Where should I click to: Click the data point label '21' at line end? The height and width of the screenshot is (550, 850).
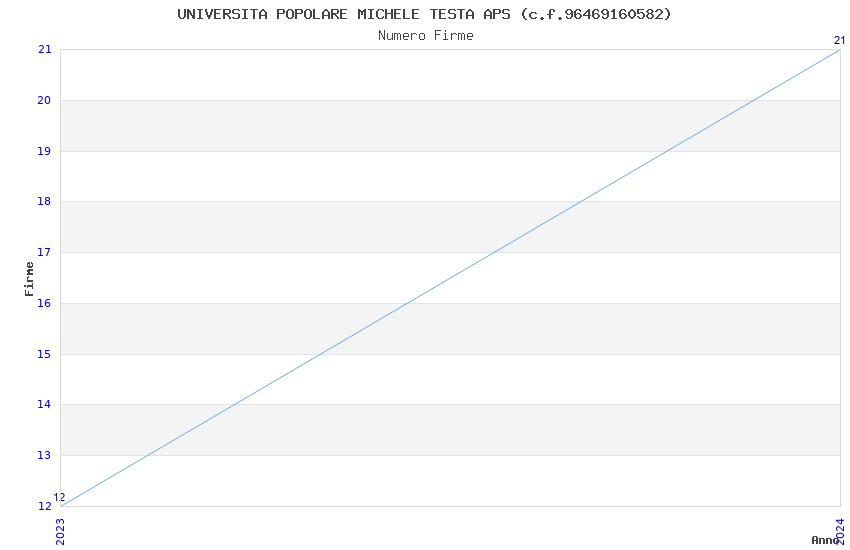pyautogui.click(x=839, y=40)
